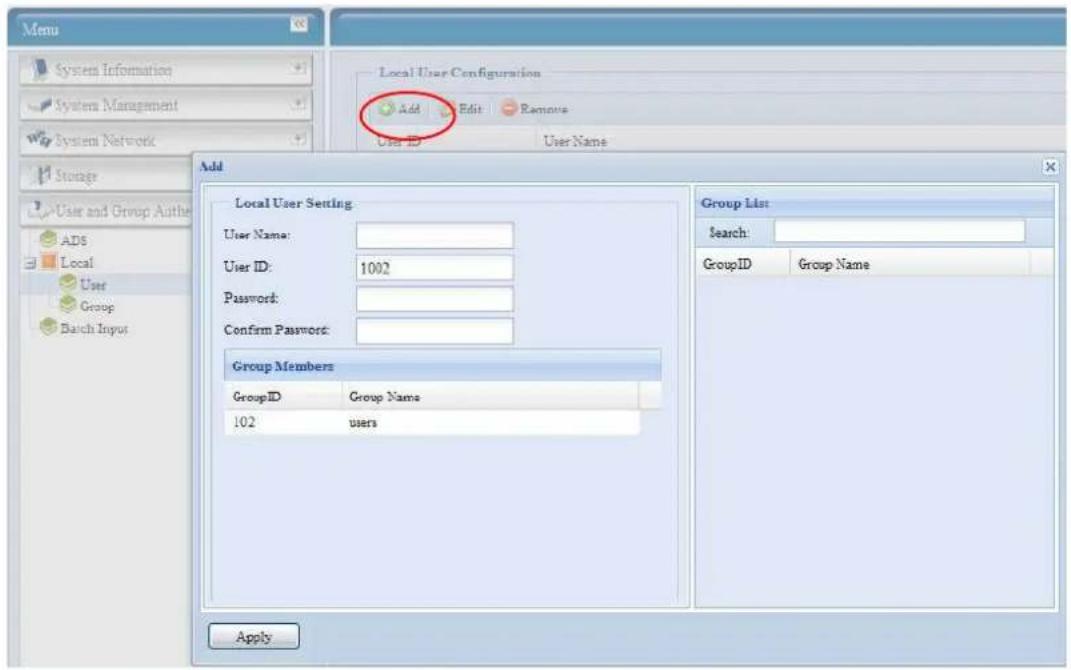The width and height of the screenshot is (1071, 670).
Task: Click the ADS tree icon
Action: click(48, 239)
